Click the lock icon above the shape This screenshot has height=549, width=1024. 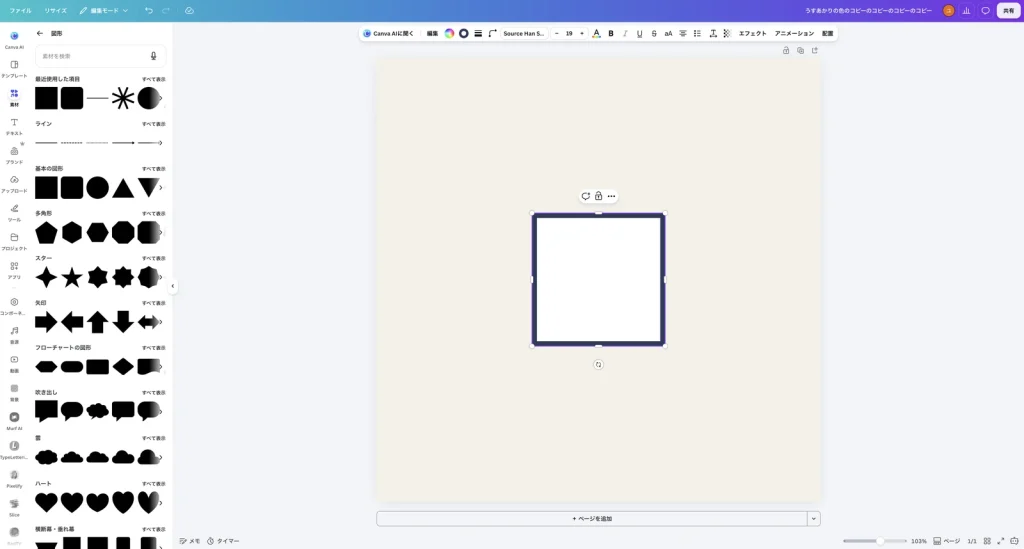tap(598, 196)
